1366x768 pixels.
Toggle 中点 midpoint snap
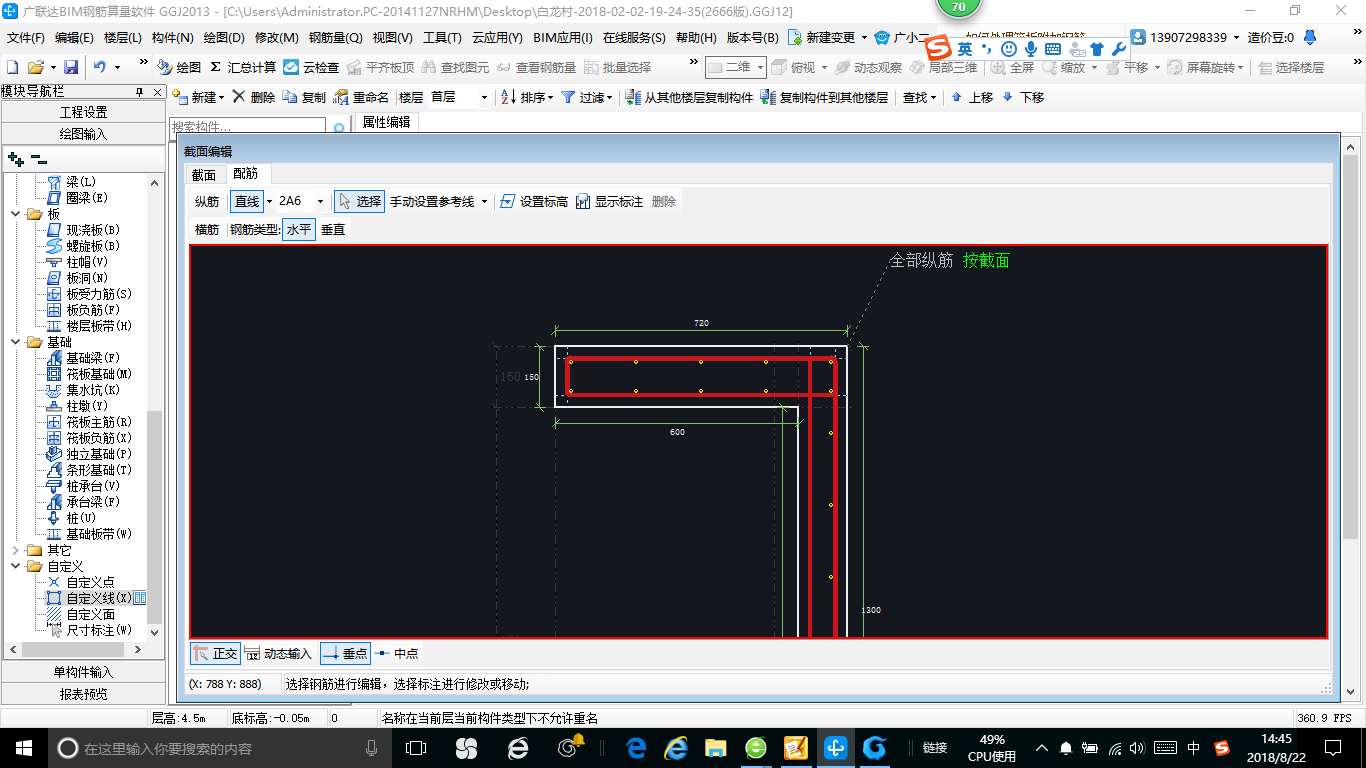(397, 653)
